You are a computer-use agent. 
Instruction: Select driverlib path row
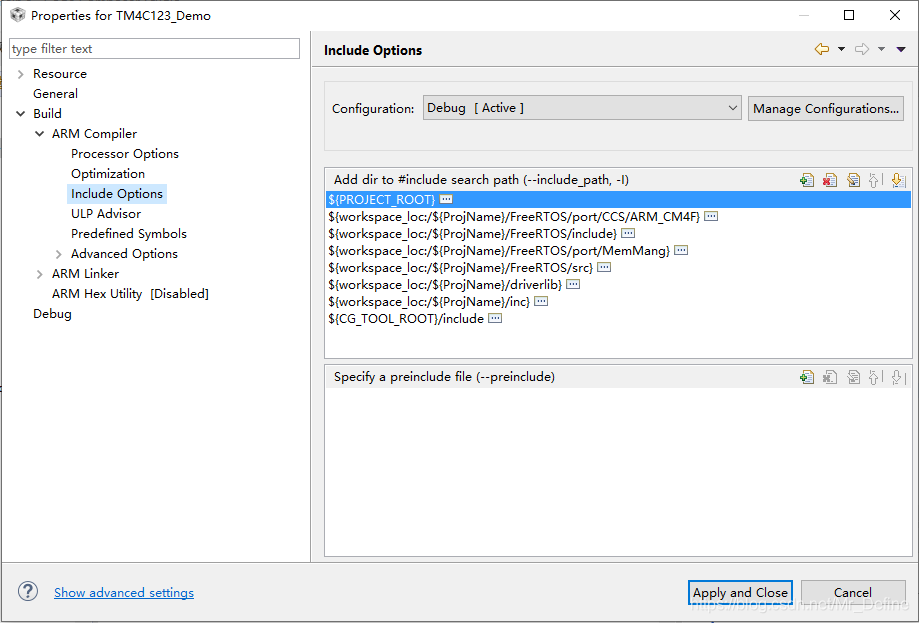pos(618,284)
